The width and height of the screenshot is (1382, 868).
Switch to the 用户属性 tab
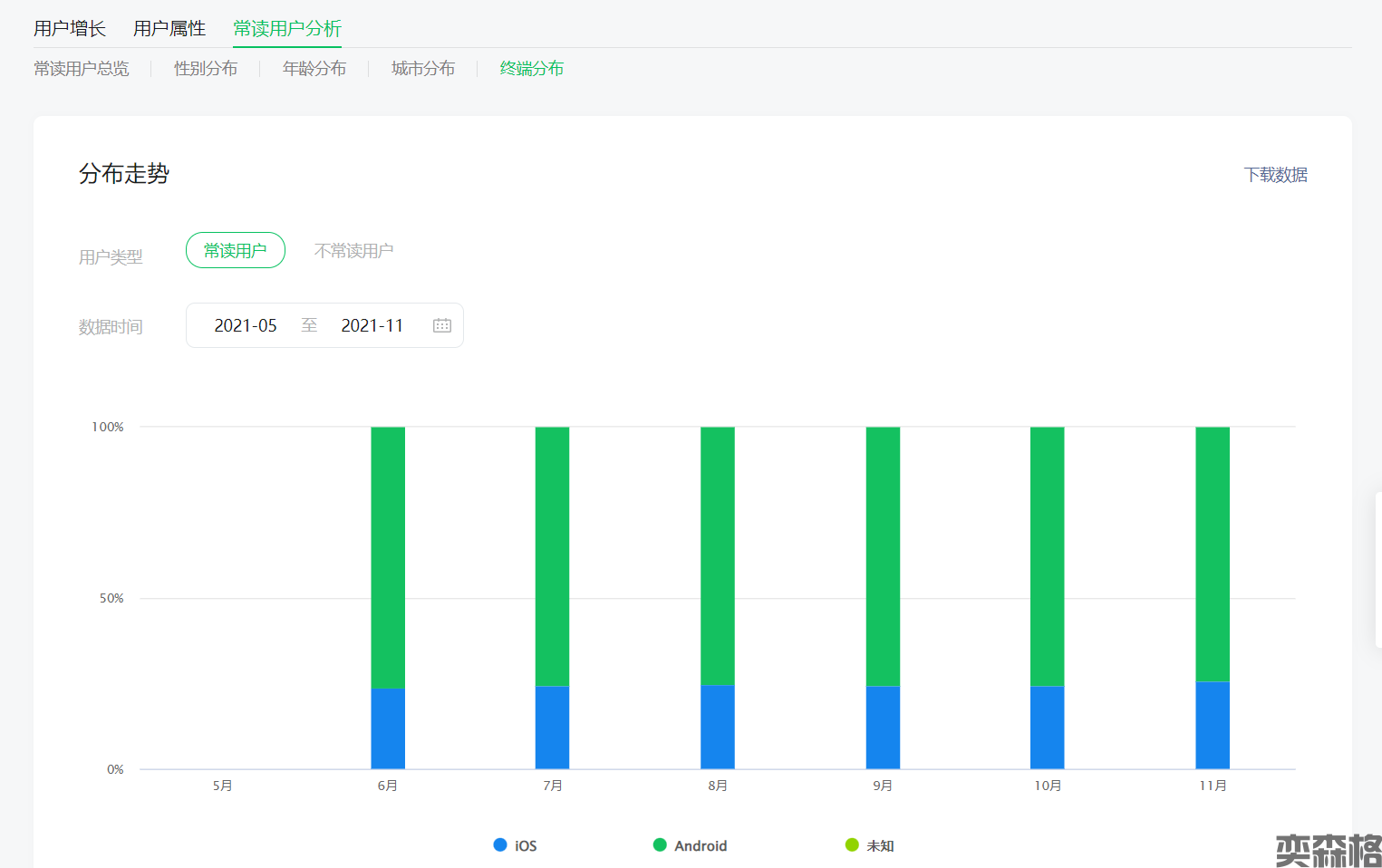[169, 29]
